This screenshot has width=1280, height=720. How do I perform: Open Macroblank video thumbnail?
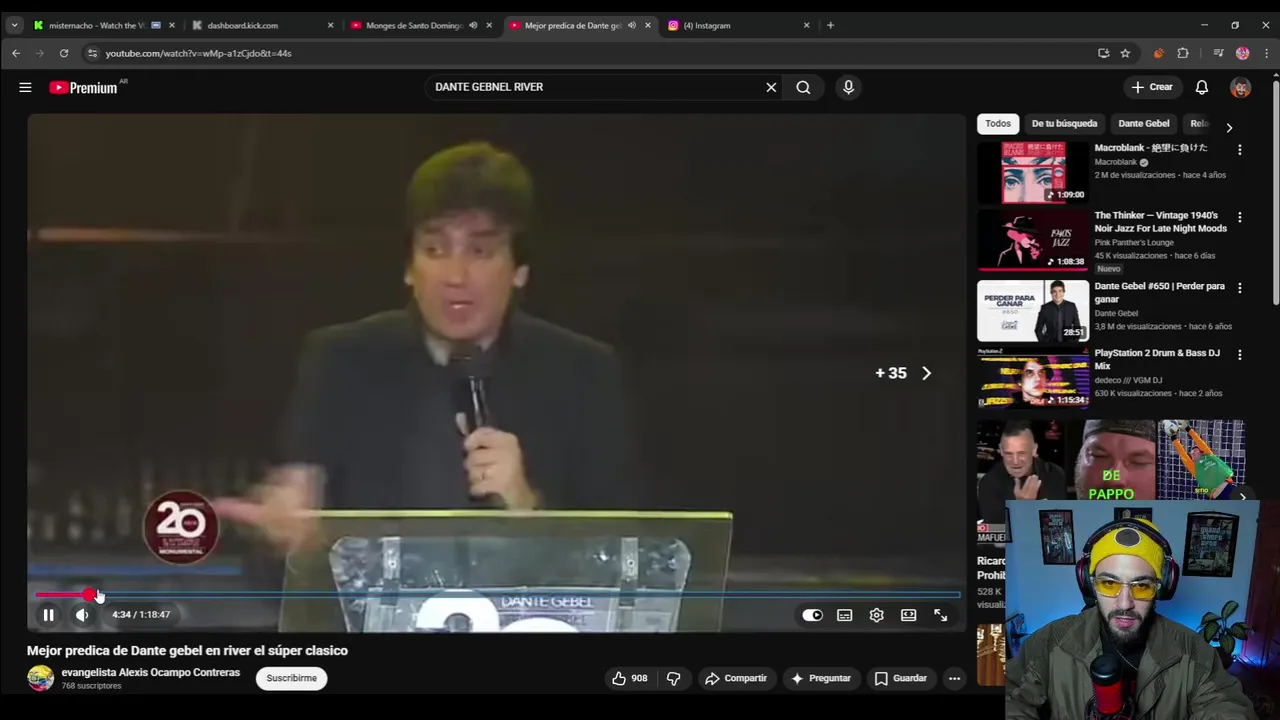1033,172
